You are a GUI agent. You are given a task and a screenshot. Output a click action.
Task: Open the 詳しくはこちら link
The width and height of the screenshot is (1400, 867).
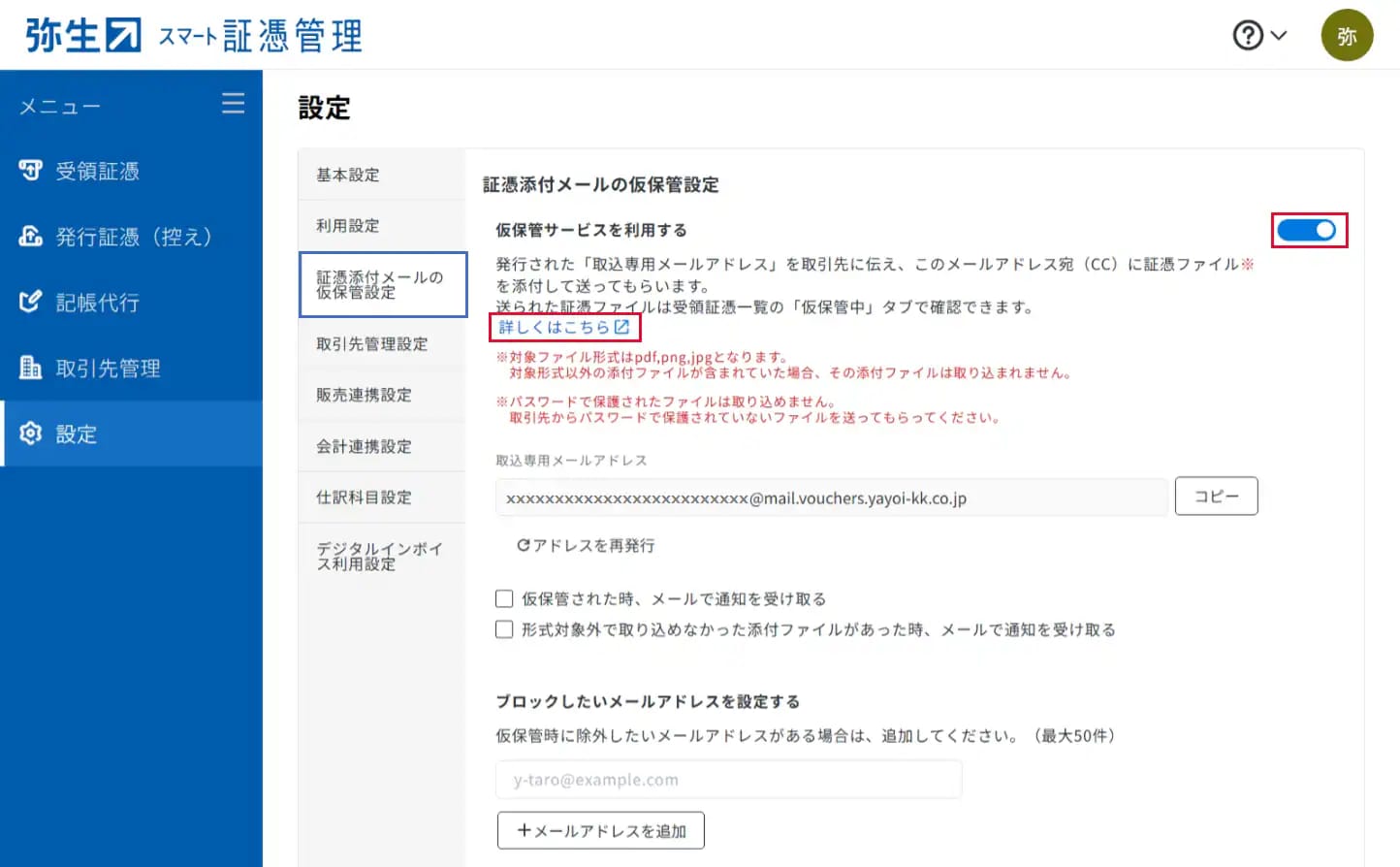click(x=564, y=328)
